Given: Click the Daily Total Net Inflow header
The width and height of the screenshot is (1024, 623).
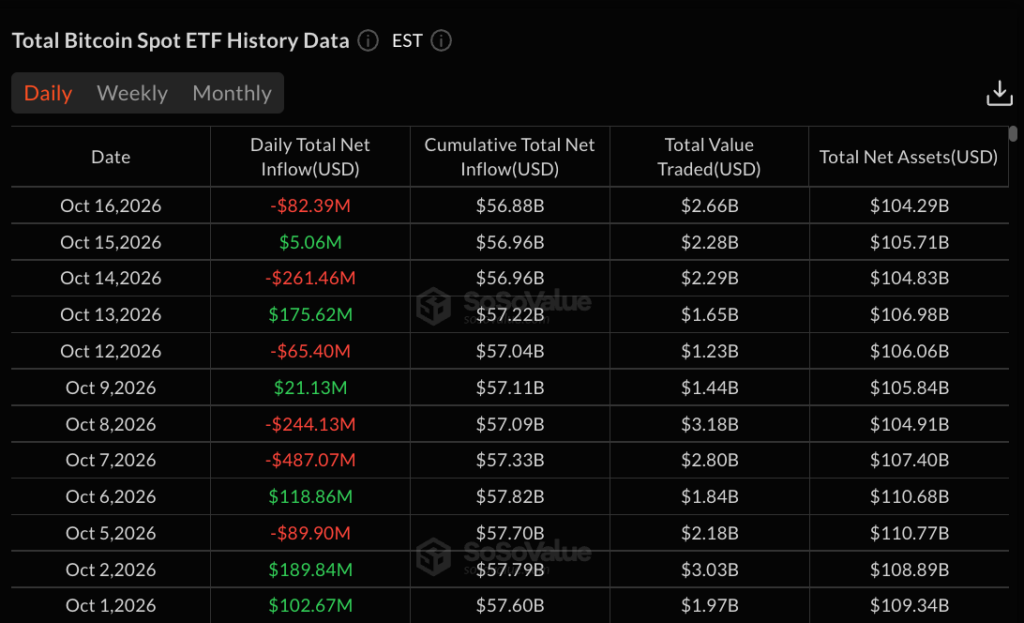Looking at the screenshot, I should pos(310,157).
